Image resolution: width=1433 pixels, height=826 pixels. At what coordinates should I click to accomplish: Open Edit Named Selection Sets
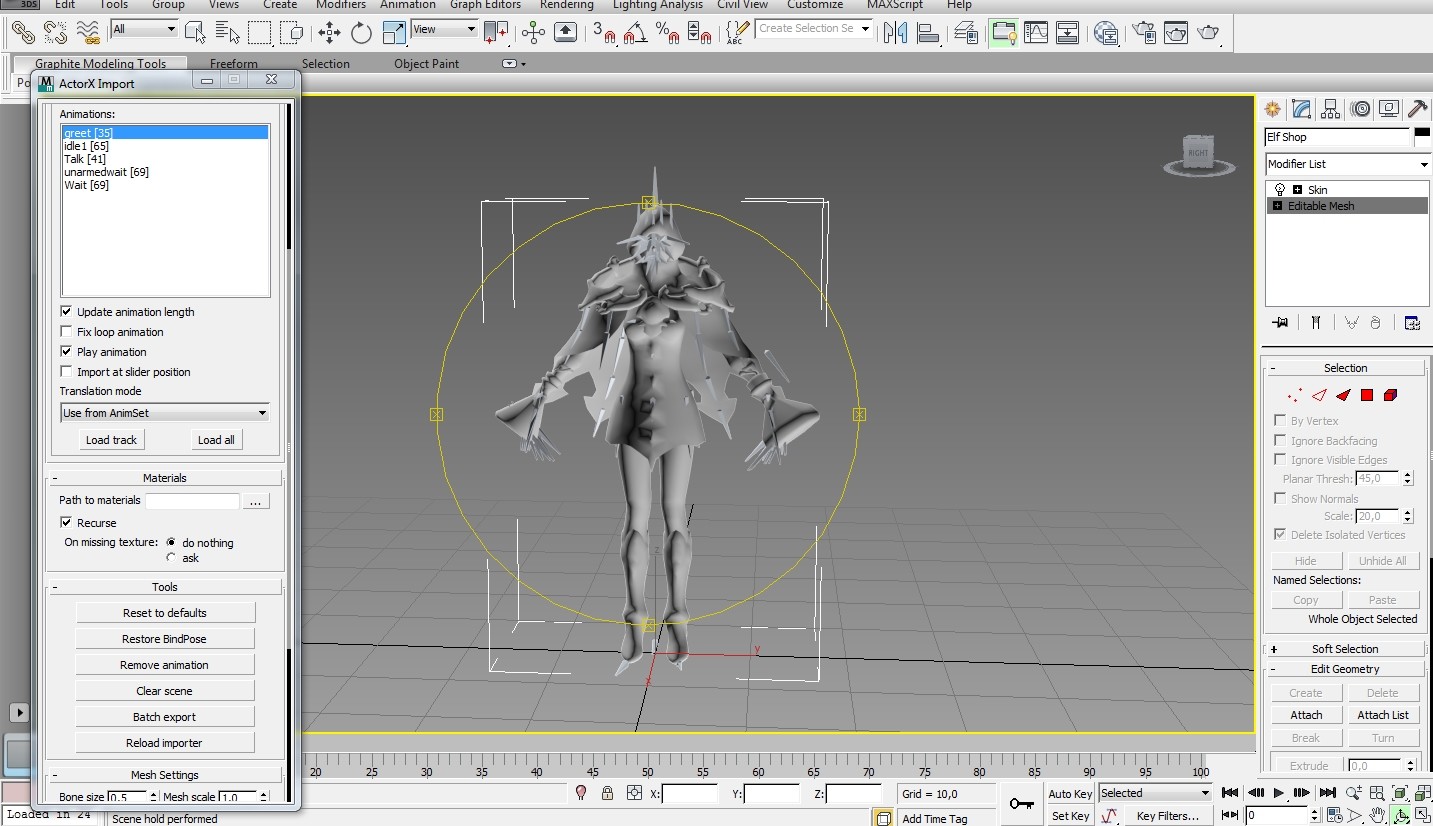735,32
